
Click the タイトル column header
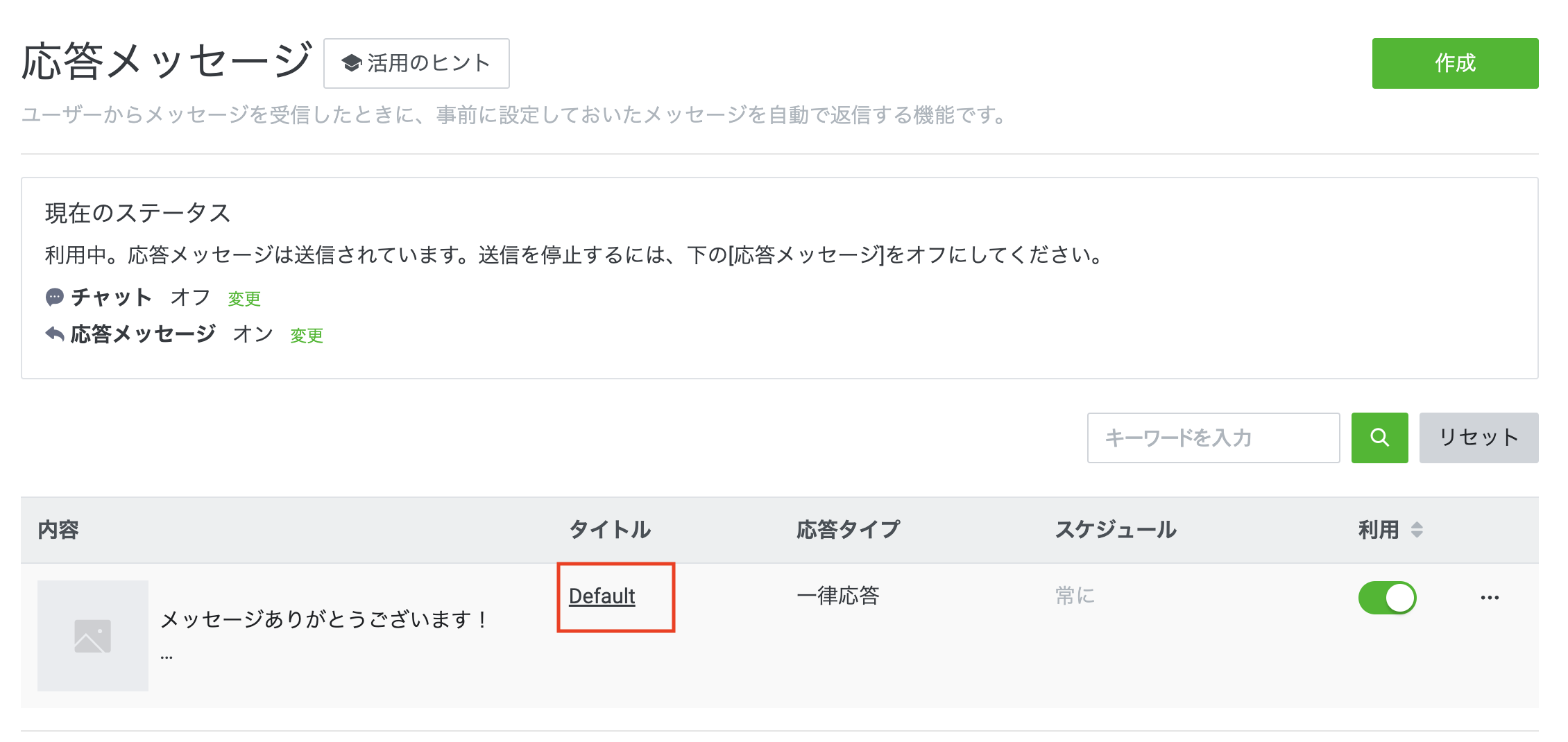click(609, 530)
